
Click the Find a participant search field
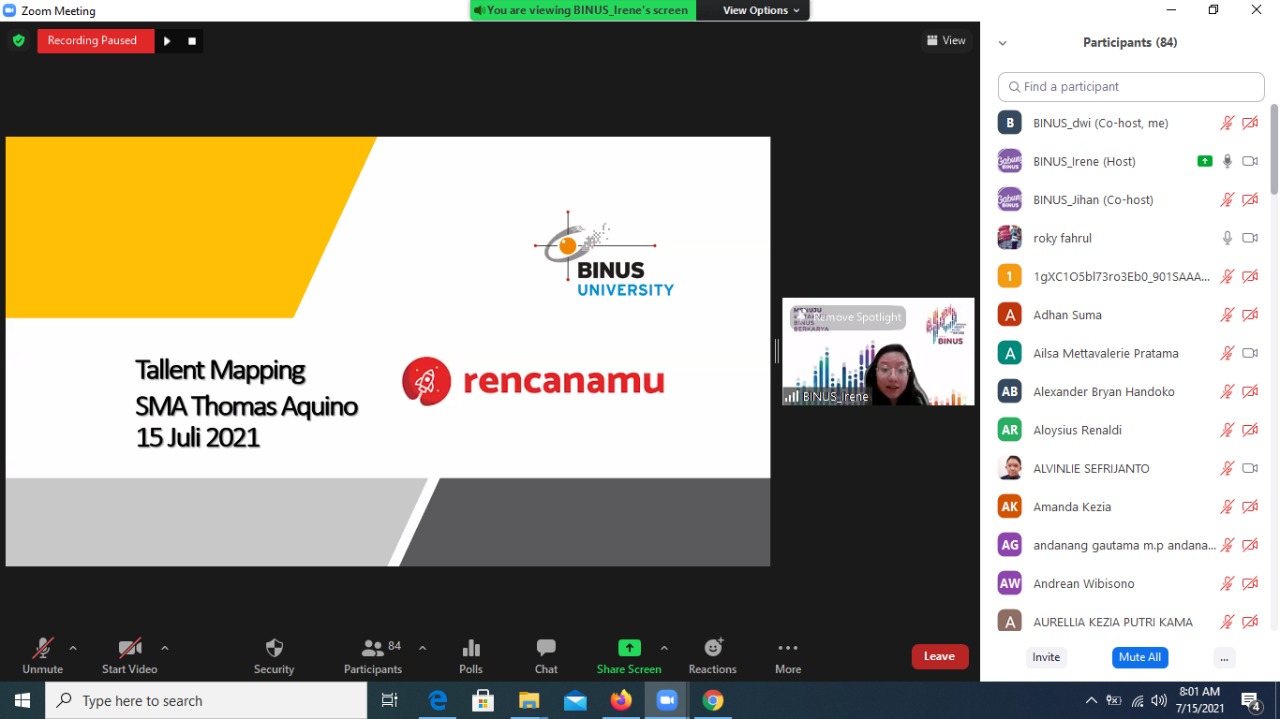(x=1131, y=87)
